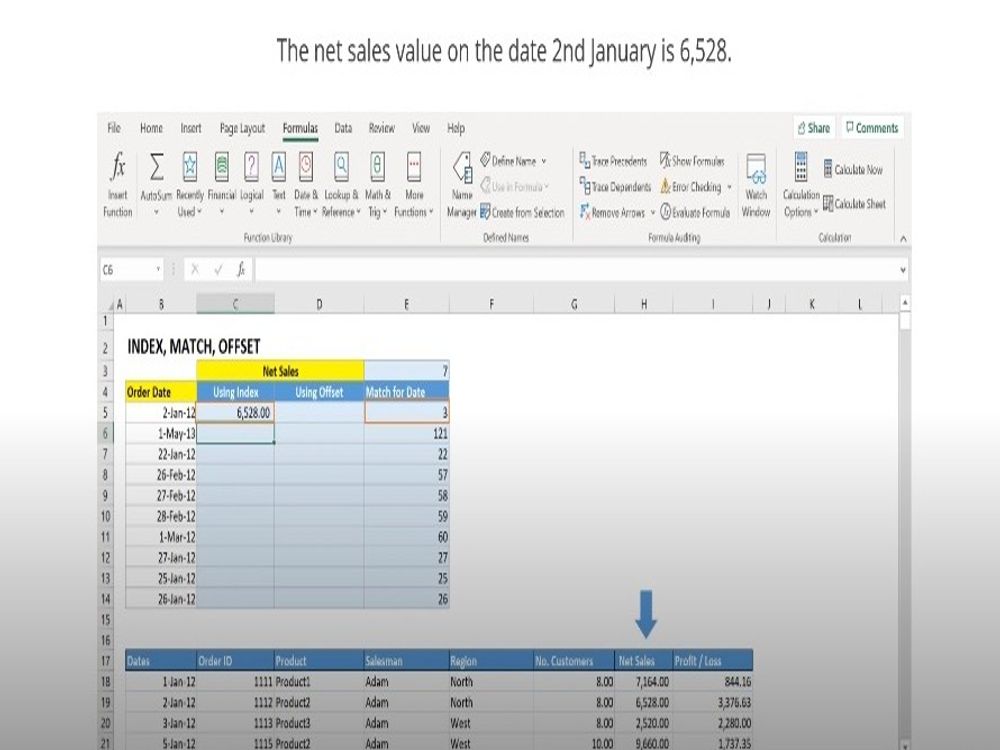Switch to the Home tab
This screenshot has height=750, width=1000.
point(151,128)
